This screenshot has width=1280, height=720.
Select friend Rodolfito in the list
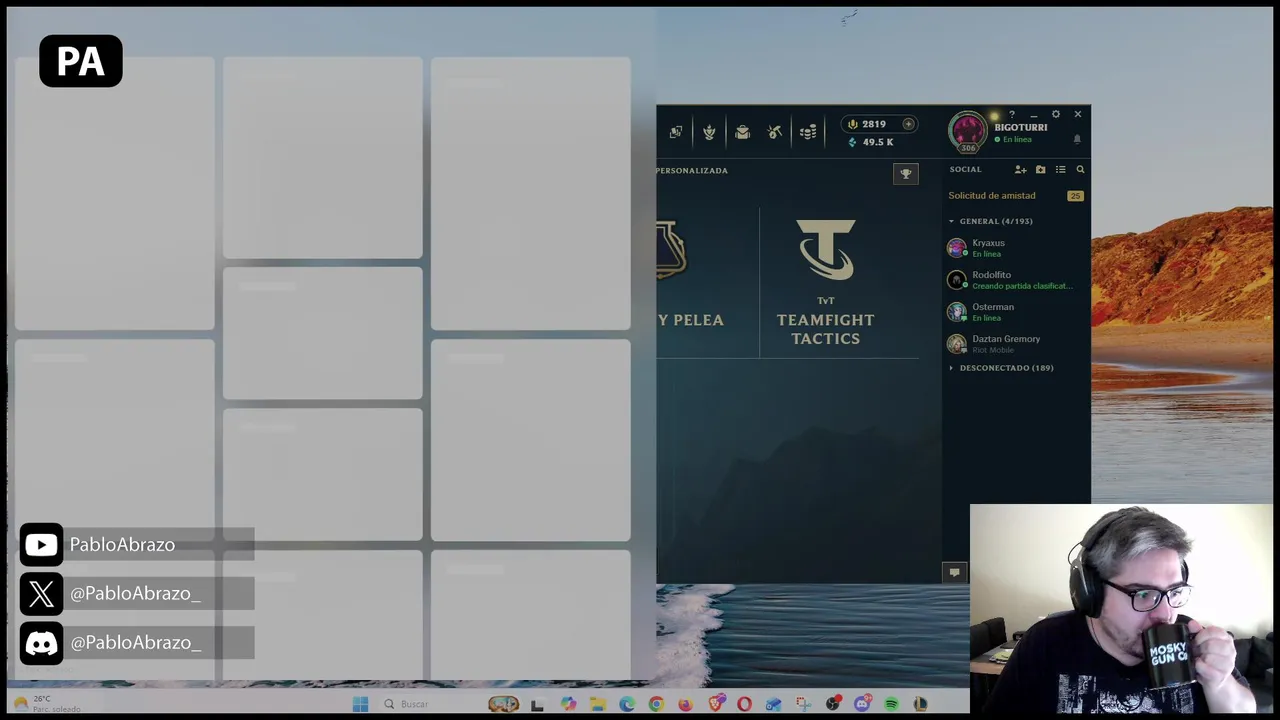1016,280
